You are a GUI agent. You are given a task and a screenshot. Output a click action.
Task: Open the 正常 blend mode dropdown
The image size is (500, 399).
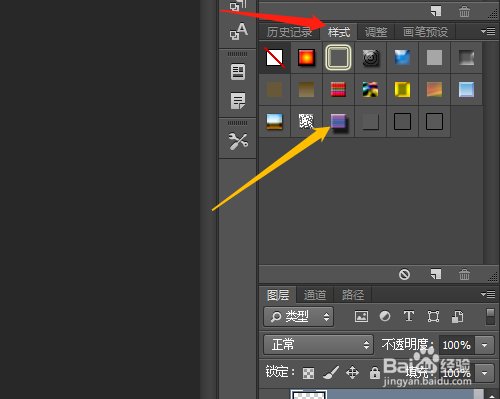[318, 345]
